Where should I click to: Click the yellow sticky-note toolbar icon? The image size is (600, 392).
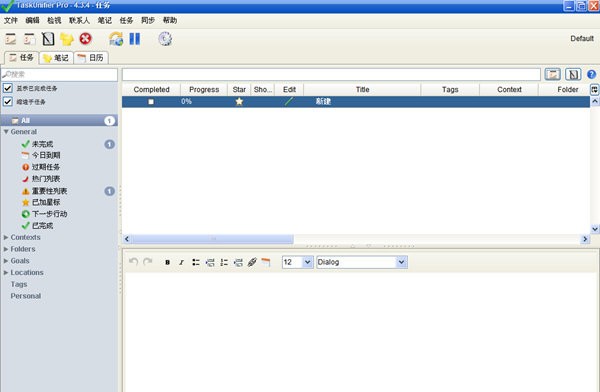(67, 39)
